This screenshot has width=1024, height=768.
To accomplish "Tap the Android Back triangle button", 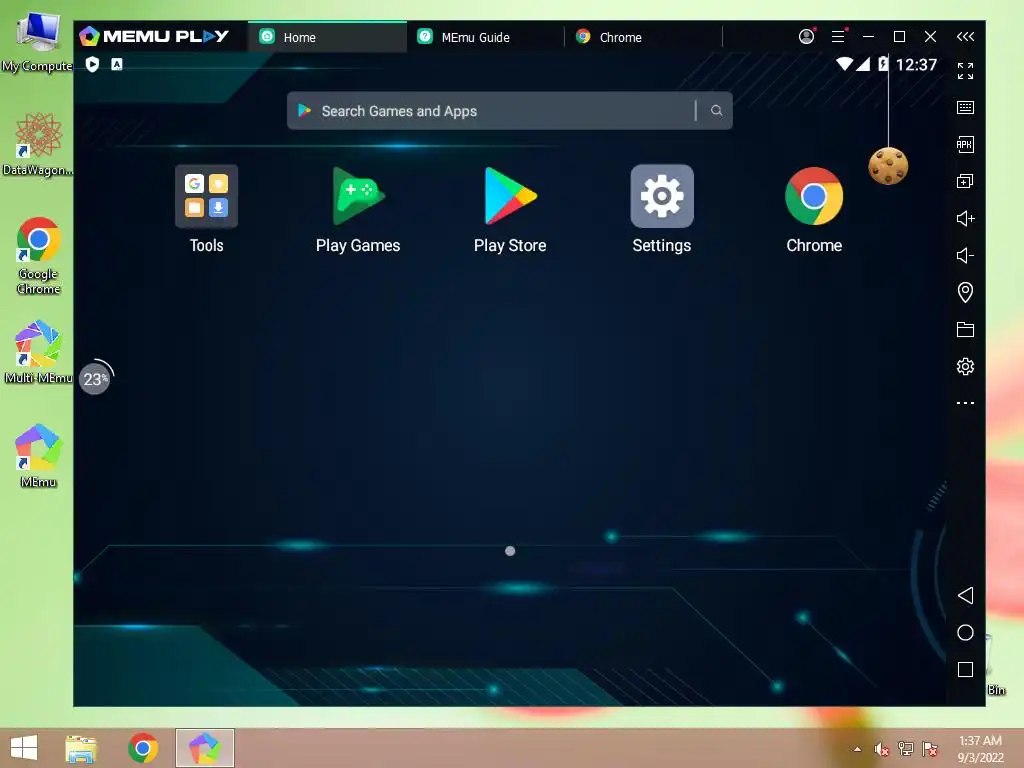I will pos(965,595).
